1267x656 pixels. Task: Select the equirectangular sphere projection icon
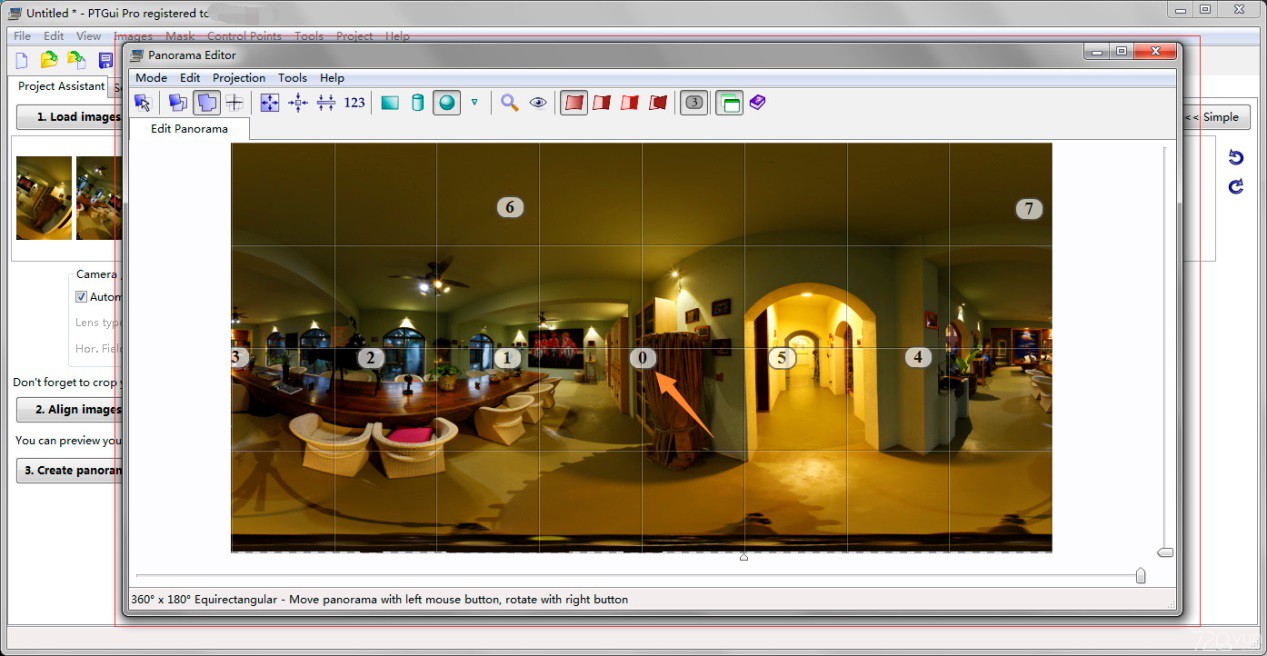pyautogui.click(x=445, y=102)
